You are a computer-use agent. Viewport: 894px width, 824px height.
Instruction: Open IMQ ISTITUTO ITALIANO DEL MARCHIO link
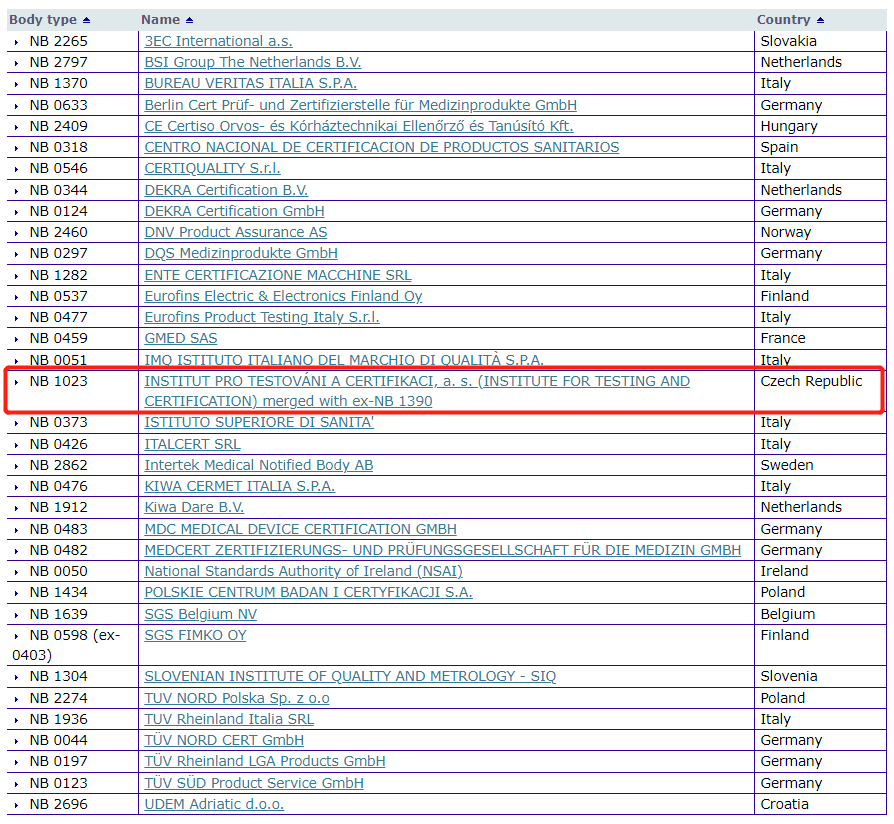(344, 360)
